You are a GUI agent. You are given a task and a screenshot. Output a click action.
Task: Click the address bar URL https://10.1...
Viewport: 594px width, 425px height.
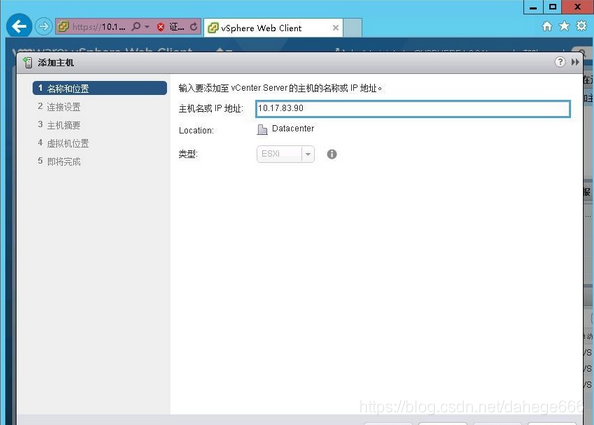(x=99, y=27)
